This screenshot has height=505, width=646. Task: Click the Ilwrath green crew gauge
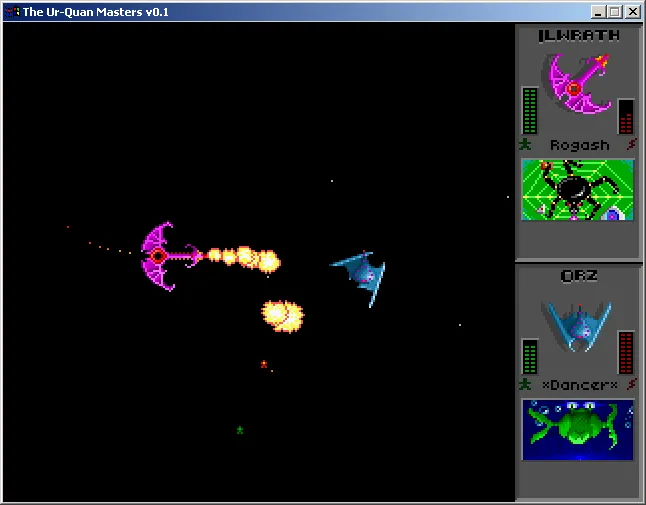click(x=530, y=111)
